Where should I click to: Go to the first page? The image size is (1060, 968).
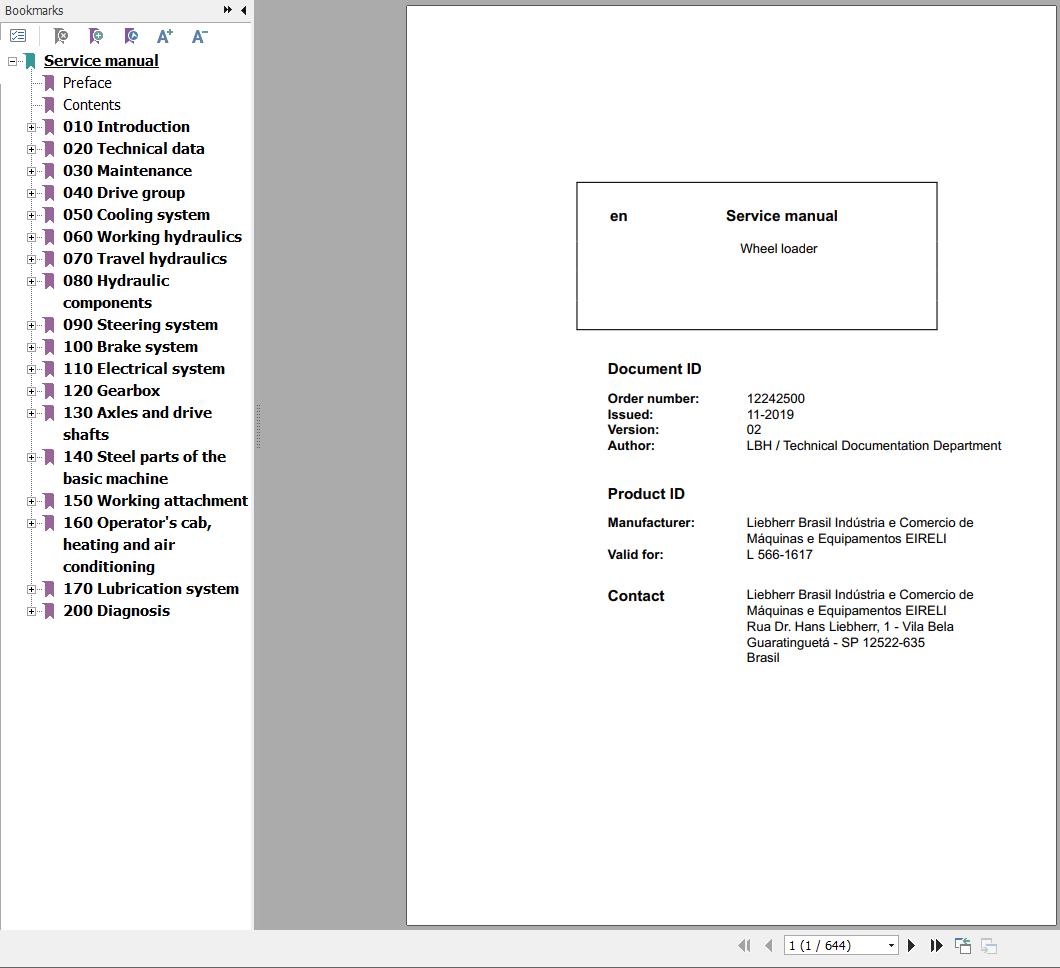[744, 945]
